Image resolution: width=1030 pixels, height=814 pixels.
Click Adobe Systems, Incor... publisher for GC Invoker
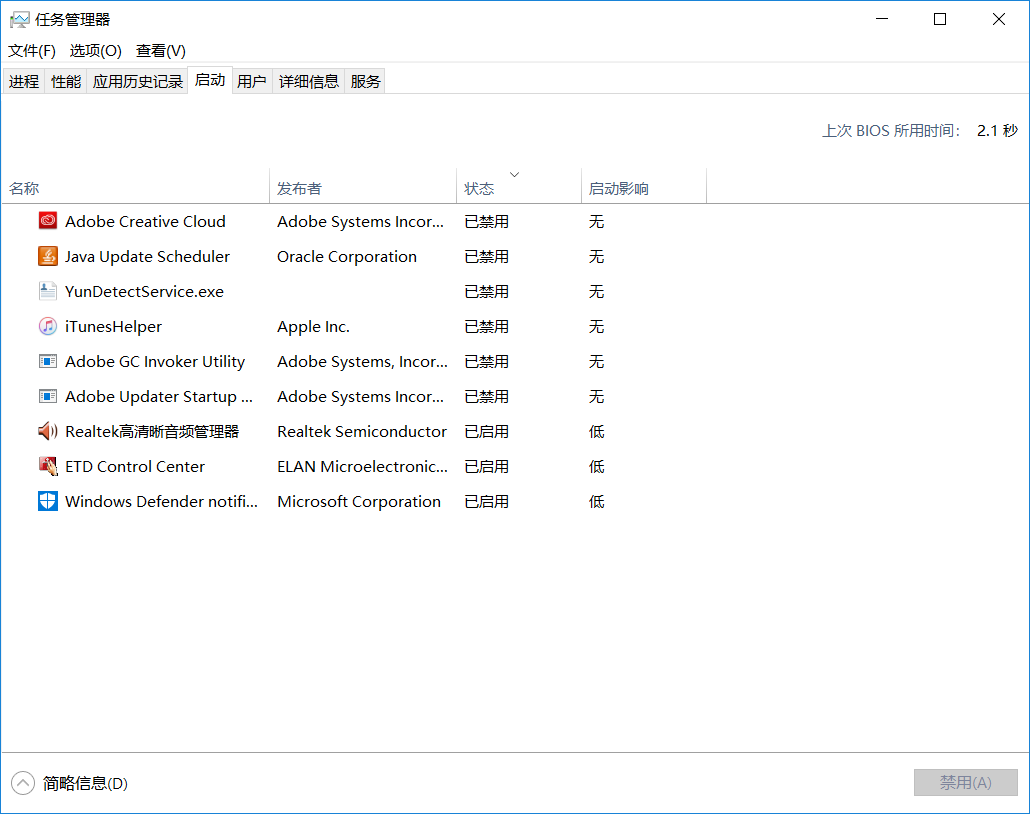click(363, 361)
